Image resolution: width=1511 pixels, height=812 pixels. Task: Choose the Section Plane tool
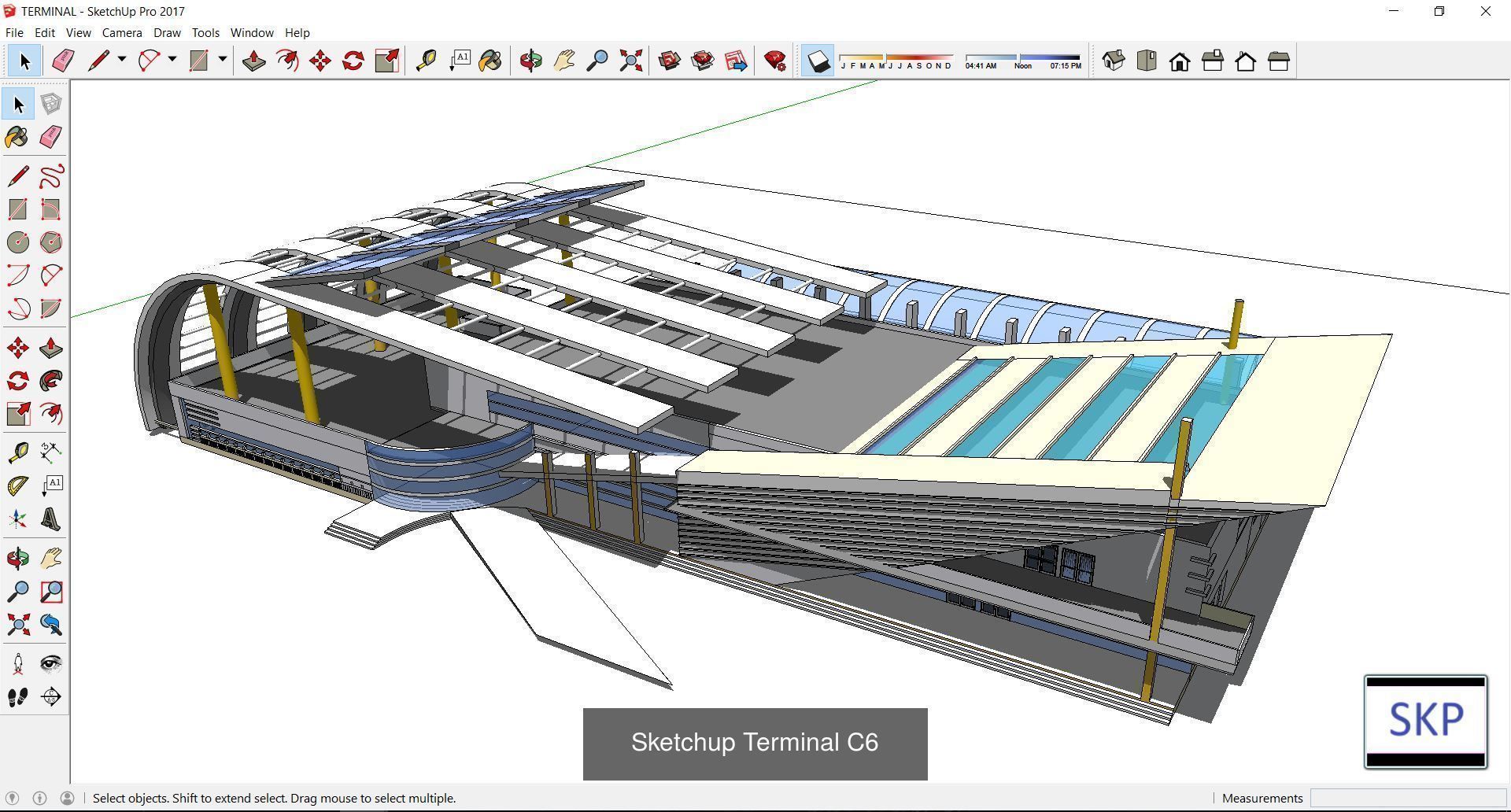51,697
